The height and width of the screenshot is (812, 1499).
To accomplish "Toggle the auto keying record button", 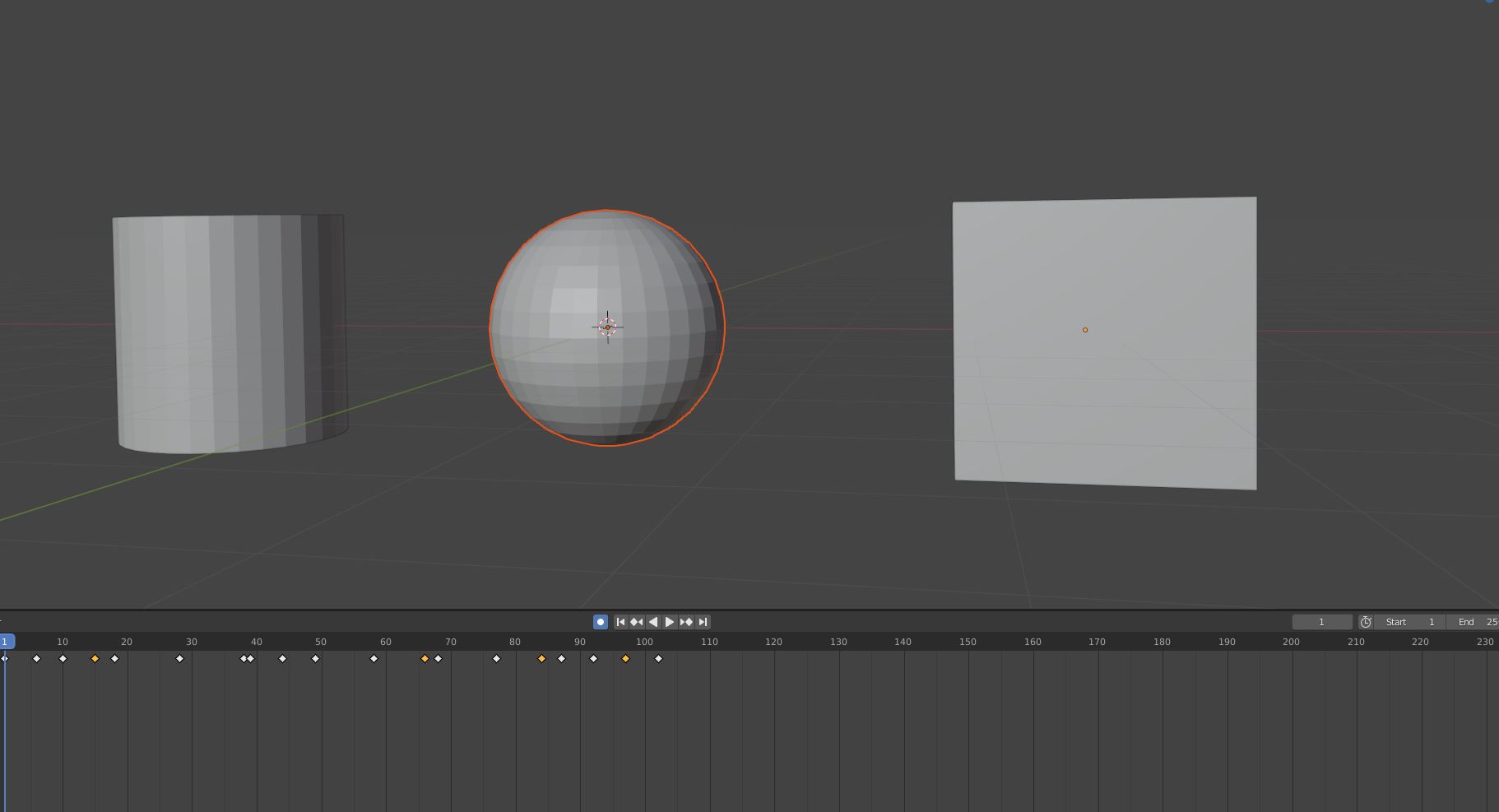I will click(x=601, y=622).
